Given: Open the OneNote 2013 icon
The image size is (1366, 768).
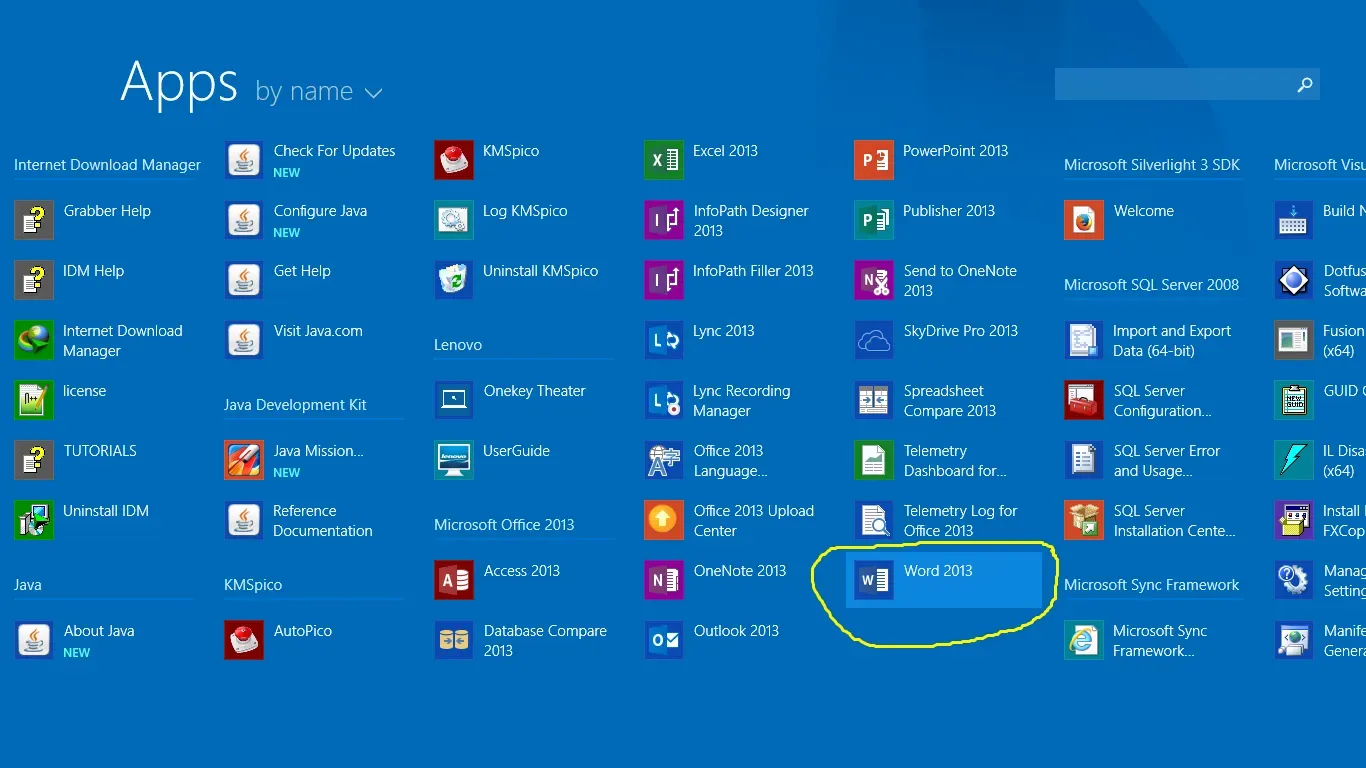Looking at the screenshot, I should (x=664, y=580).
